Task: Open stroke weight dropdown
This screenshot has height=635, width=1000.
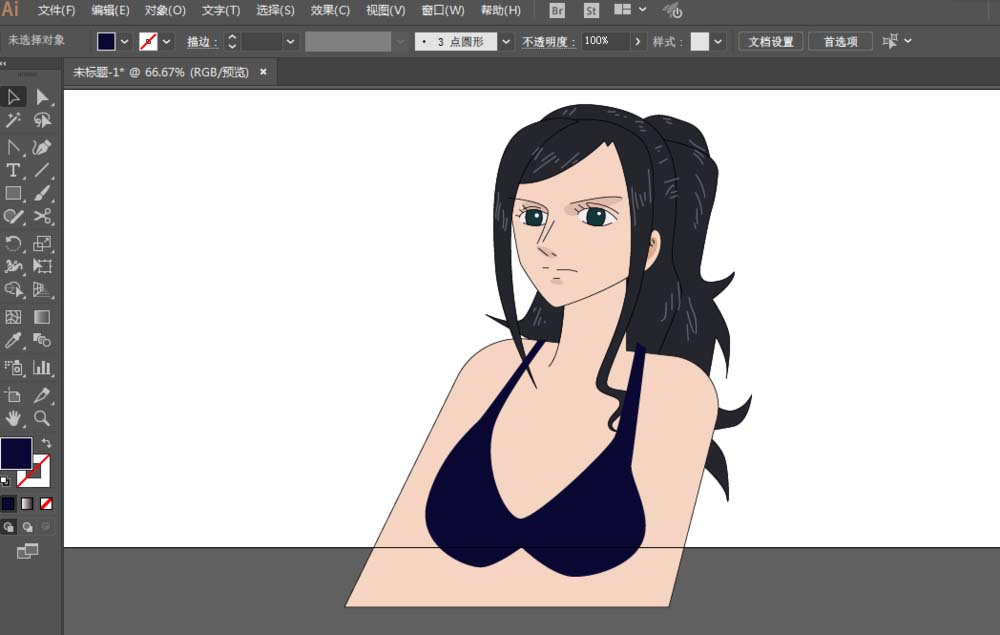Action: 291,41
